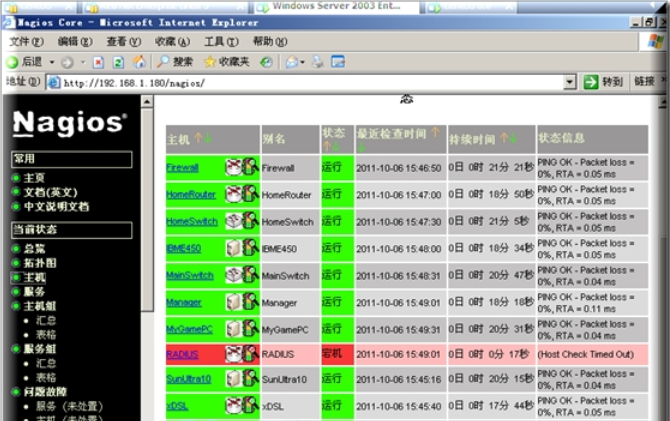Open 中文说明文档 sidebar link
The height and width of the screenshot is (421, 670).
point(56,206)
